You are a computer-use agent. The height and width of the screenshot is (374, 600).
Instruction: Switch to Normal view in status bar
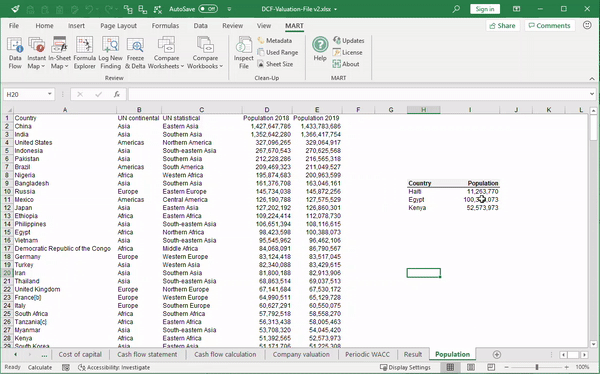point(450,367)
